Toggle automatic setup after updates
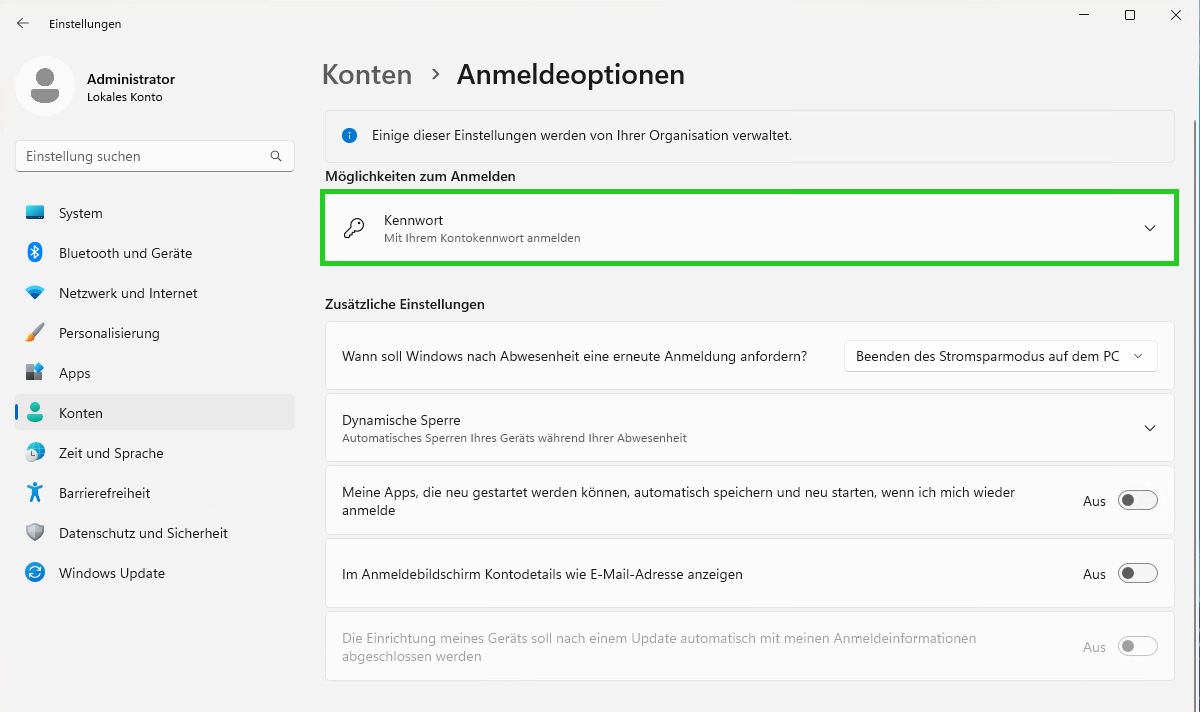This screenshot has width=1200, height=712. (1138, 646)
